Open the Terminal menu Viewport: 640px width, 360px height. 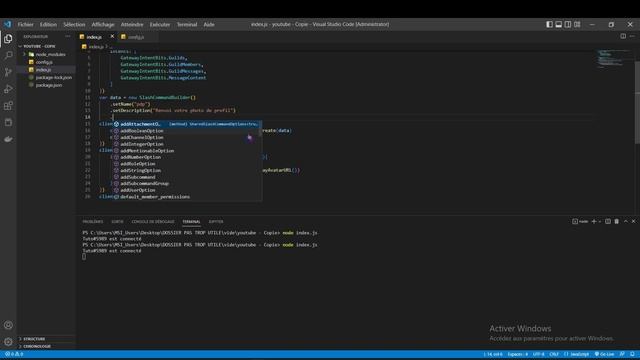(x=187, y=24)
